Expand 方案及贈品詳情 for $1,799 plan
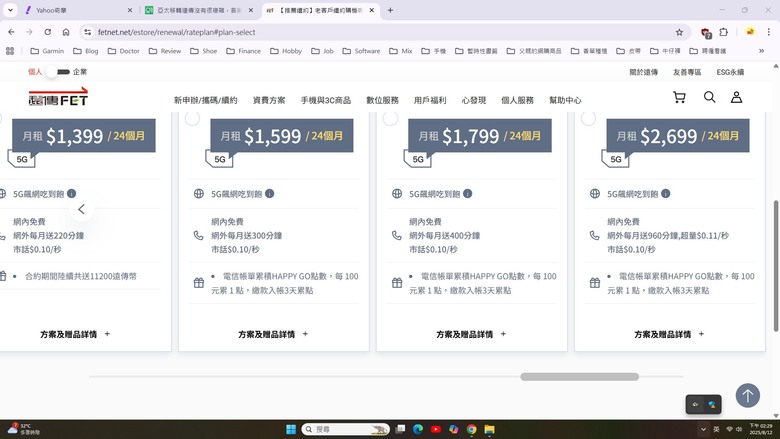This screenshot has height=439, width=780. click(x=471, y=334)
